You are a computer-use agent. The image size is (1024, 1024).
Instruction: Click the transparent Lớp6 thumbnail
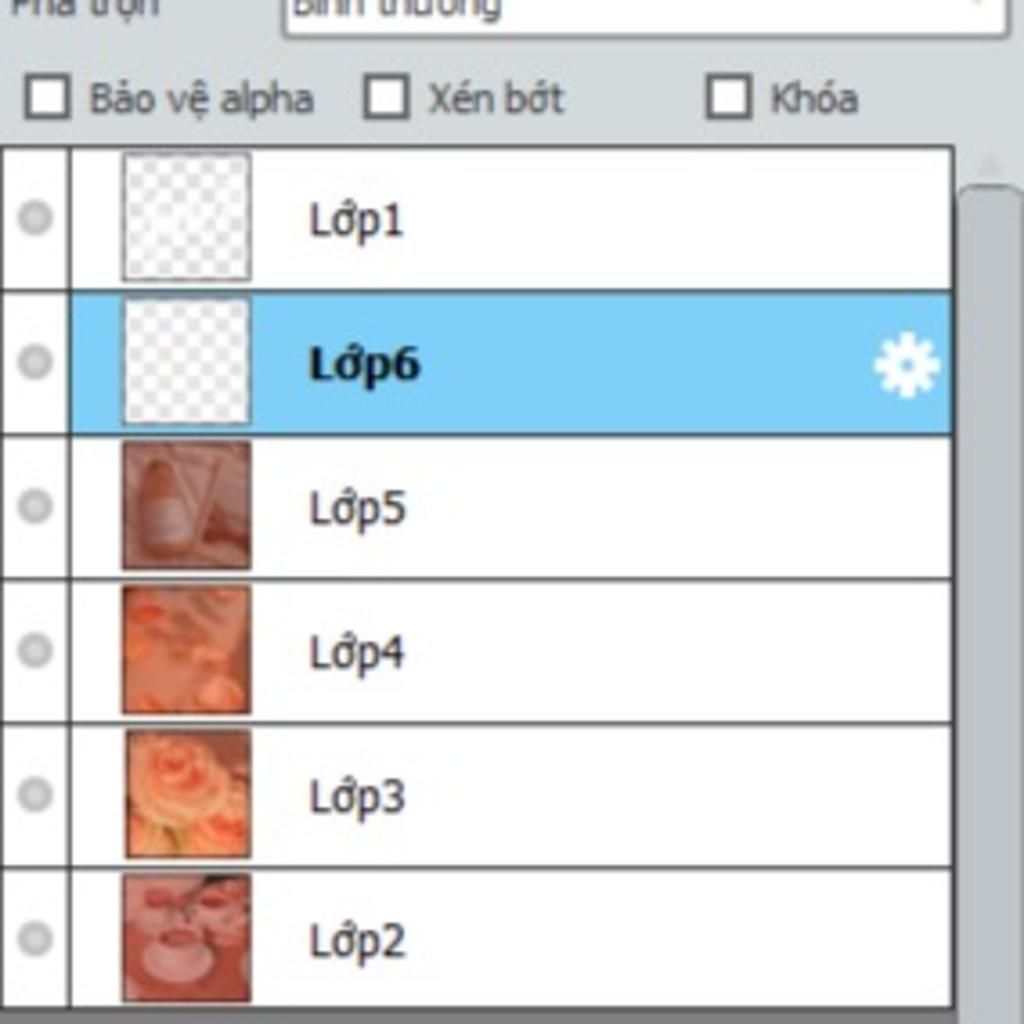(187, 361)
